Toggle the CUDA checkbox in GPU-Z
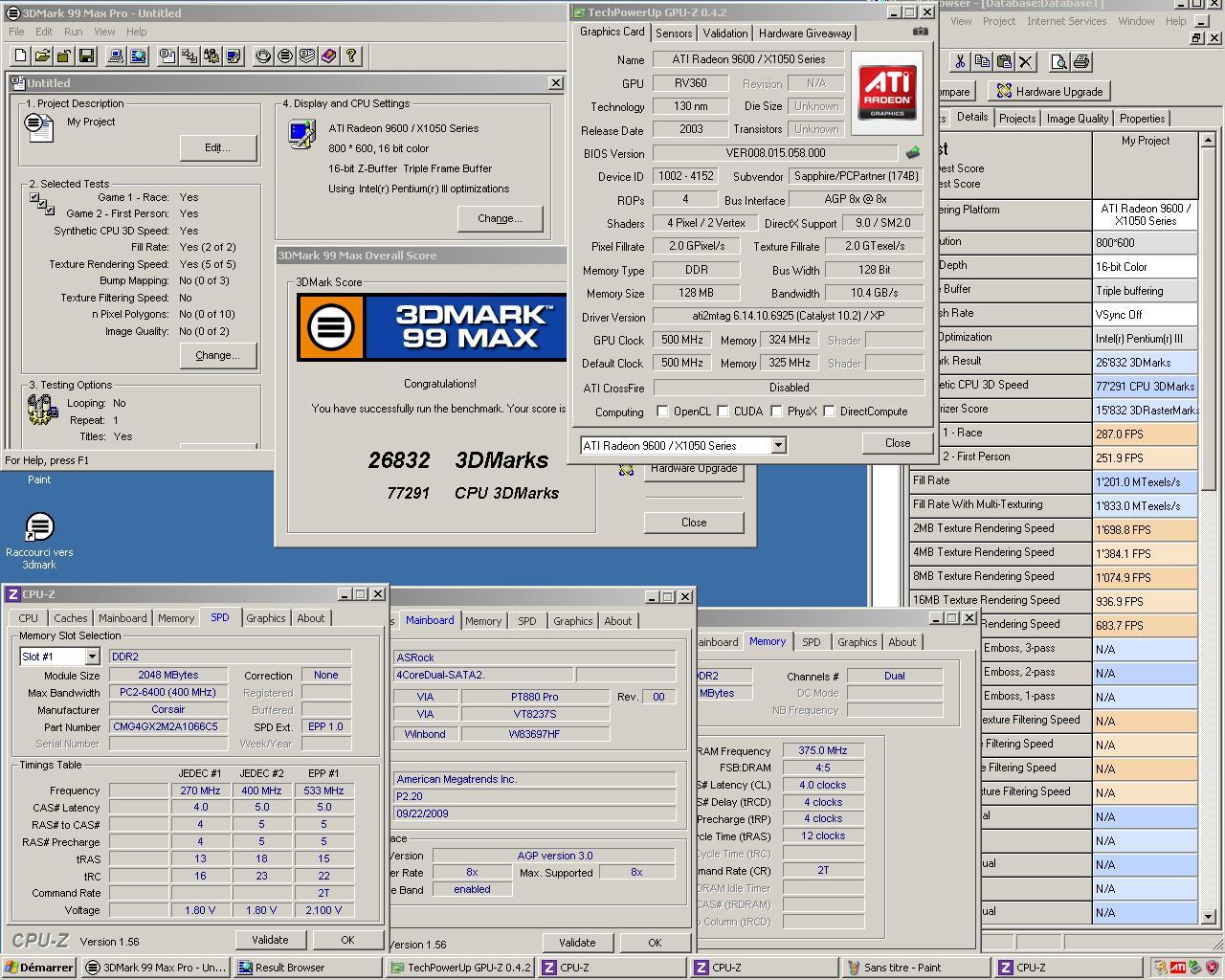Image resolution: width=1225 pixels, height=980 pixels. click(723, 412)
